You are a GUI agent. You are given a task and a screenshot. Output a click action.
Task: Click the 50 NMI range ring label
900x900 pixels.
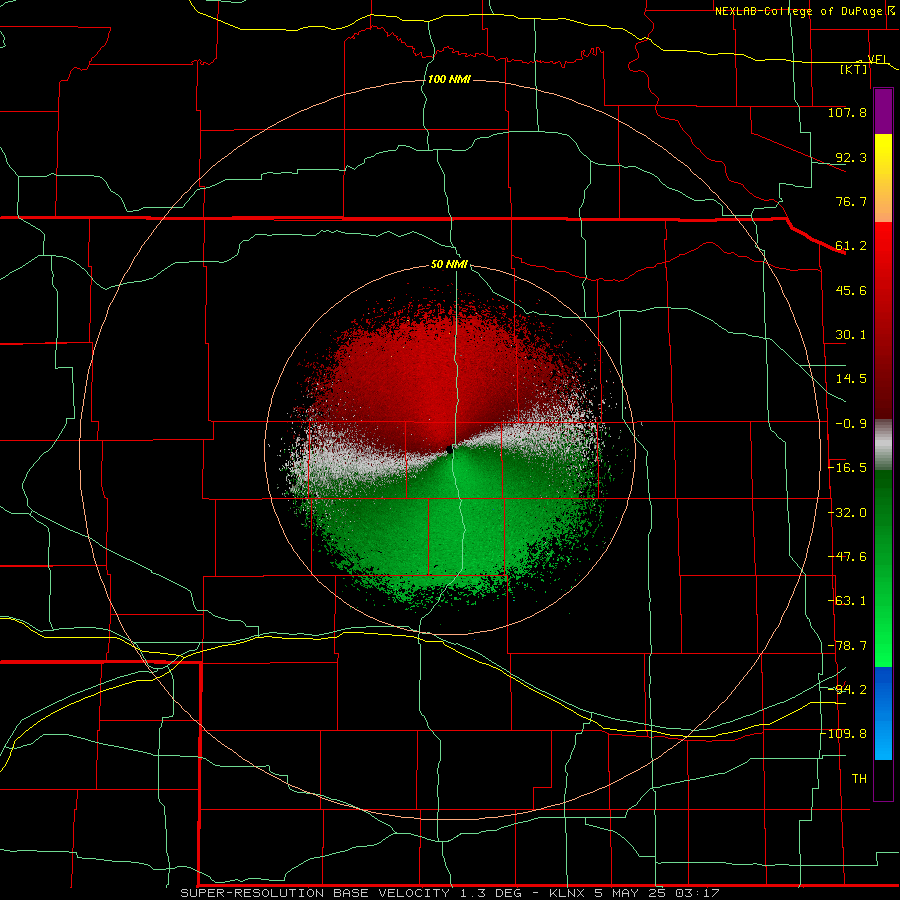point(449,265)
